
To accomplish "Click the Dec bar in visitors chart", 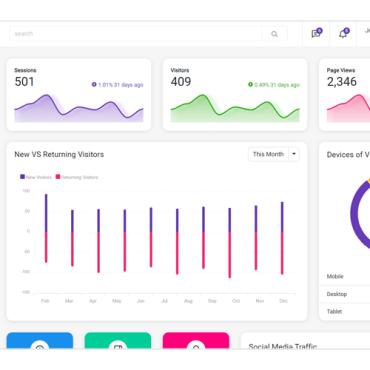I will tap(282, 238).
